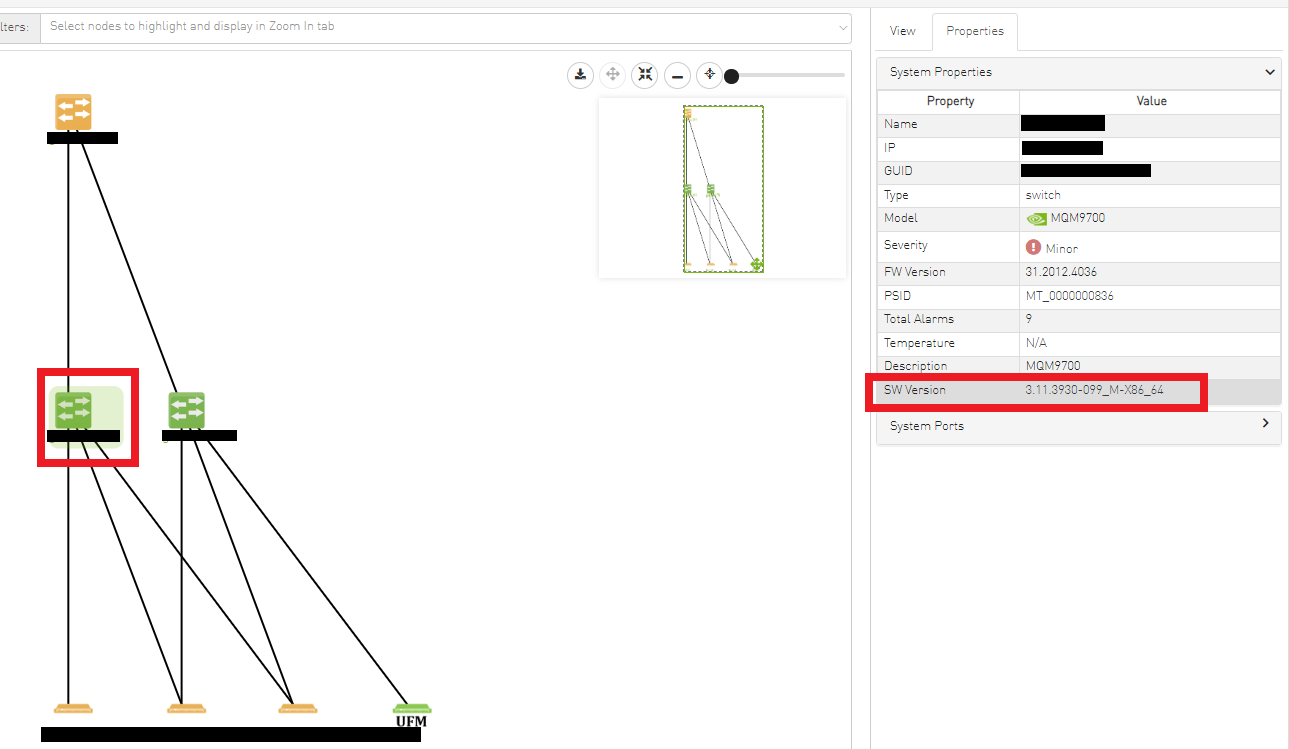Image resolution: width=1289 pixels, height=749 pixels.
Task: Click the fit-to-screen collapse arrows icon
Action: click(645, 75)
